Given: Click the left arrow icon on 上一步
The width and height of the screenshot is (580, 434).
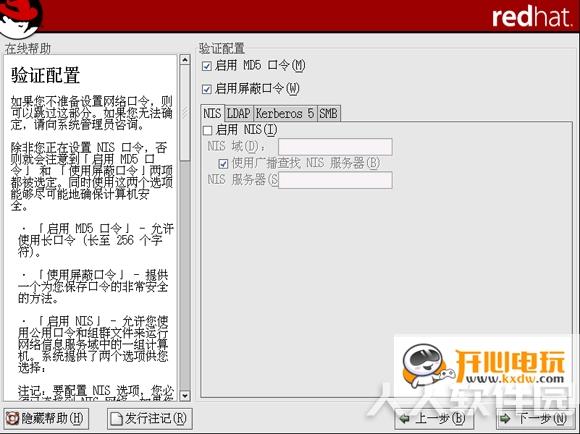Looking at the screenshot, I should [x=405, y=419].
